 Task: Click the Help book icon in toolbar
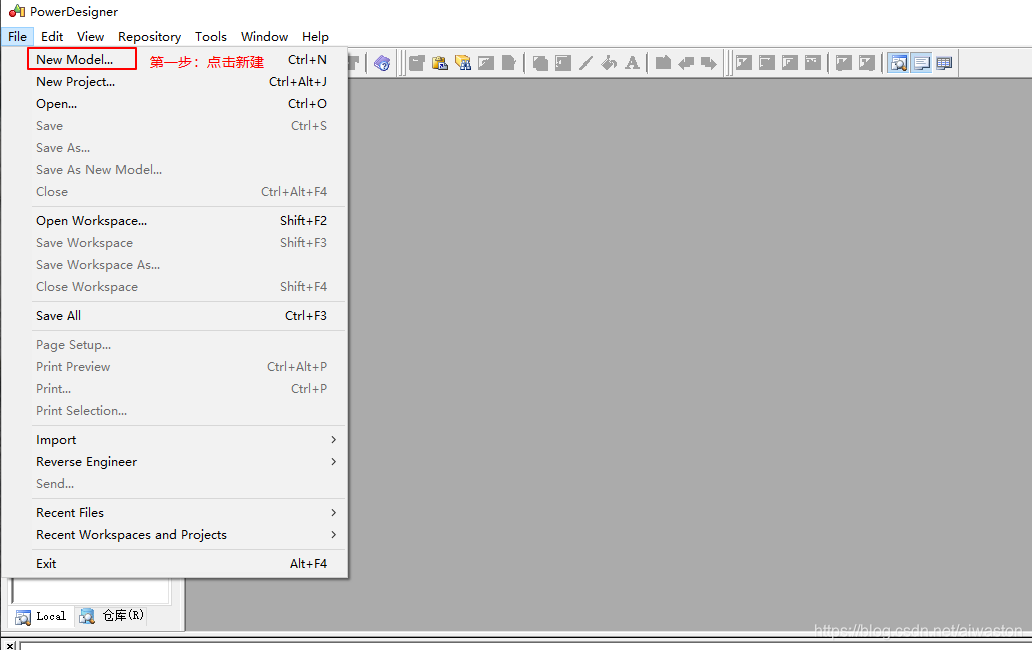pos(382,63)
